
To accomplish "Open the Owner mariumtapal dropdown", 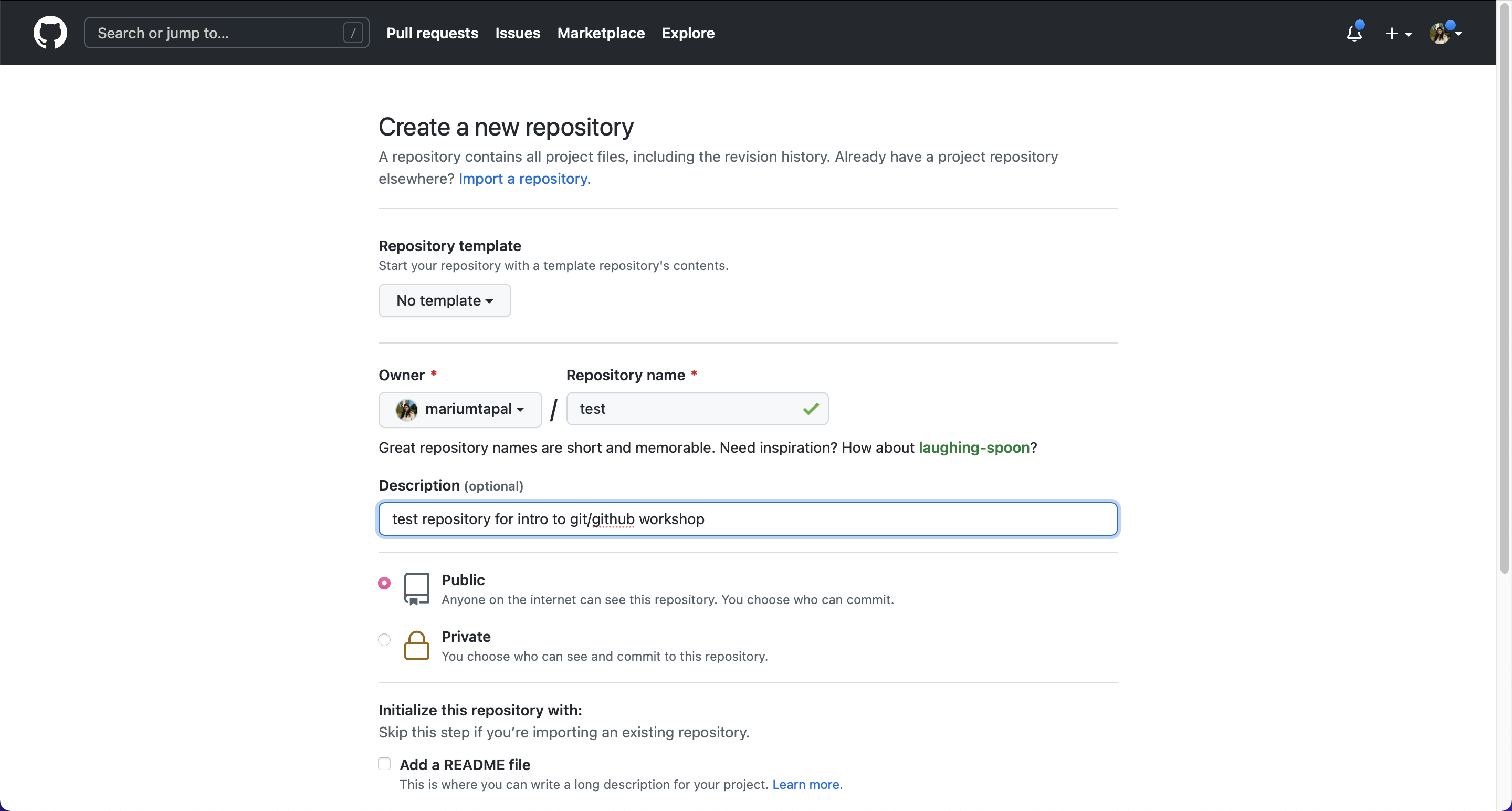I will click(460, 409).
